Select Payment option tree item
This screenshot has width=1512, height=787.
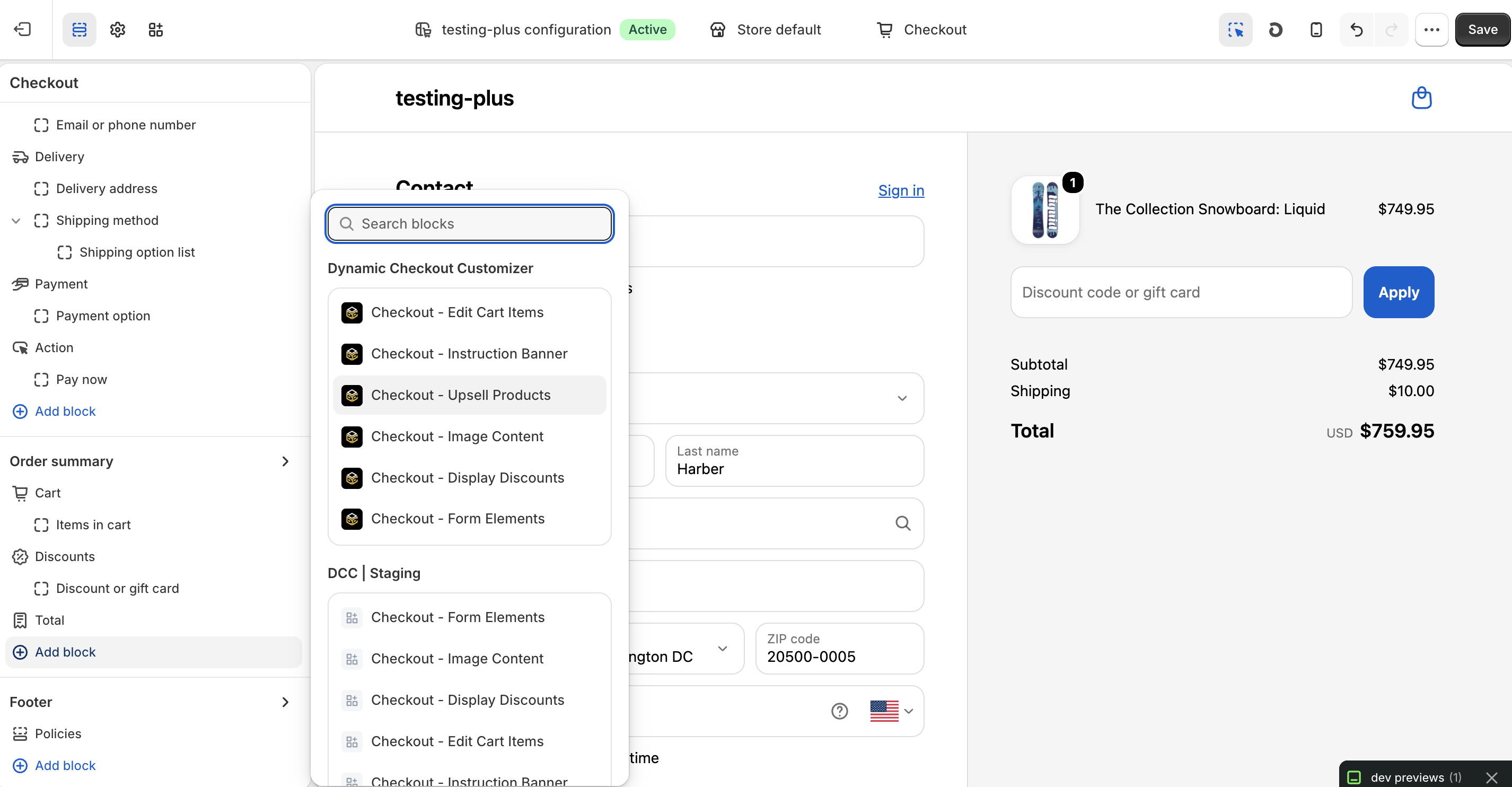[103, 316]
